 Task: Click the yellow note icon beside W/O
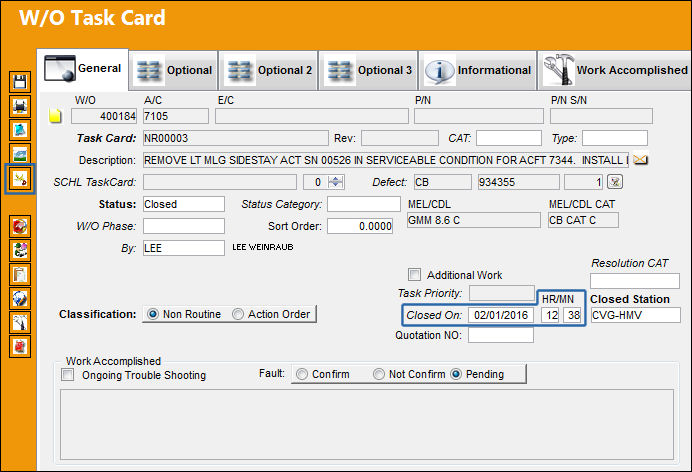pyautogui.click(x=55, y=116)
